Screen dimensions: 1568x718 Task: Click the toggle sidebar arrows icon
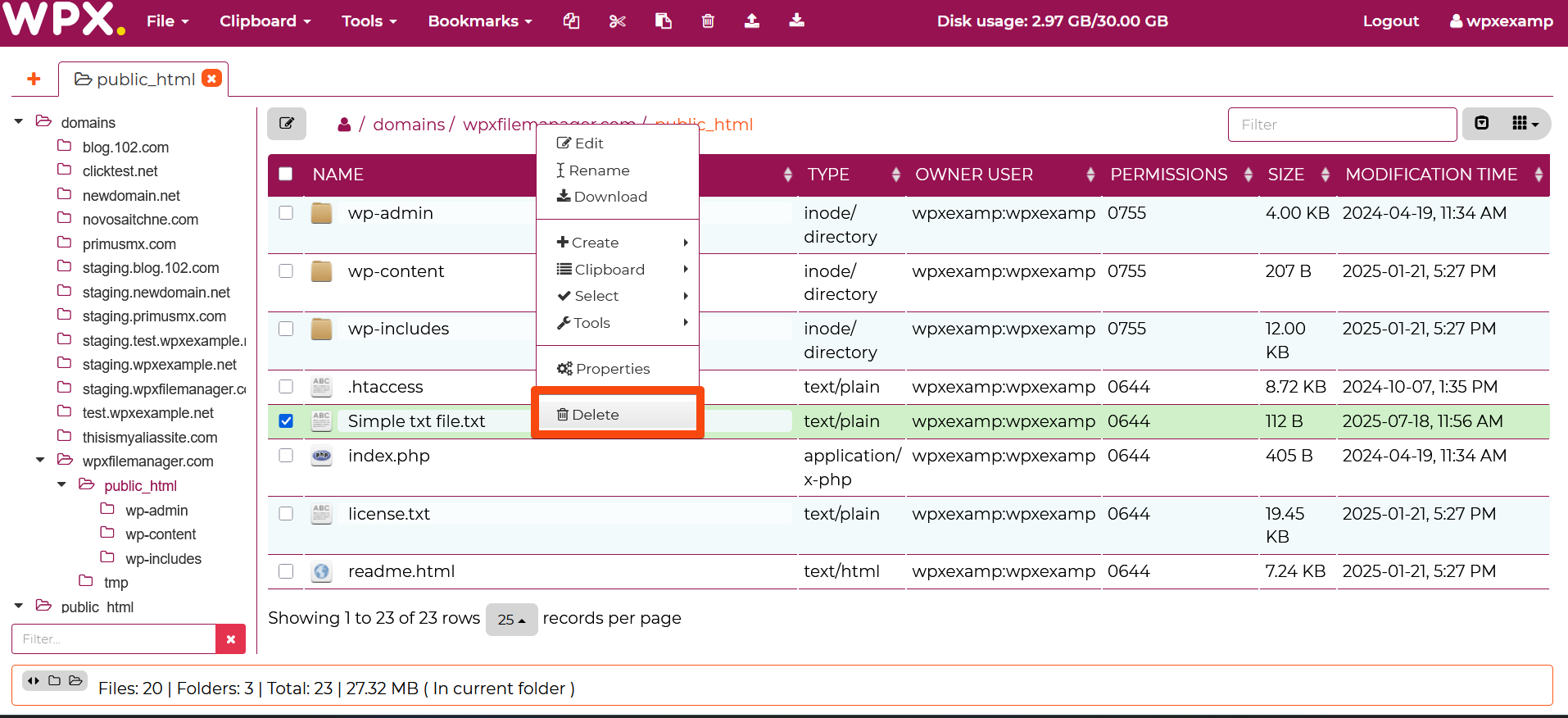pyautogui.click(x=34, y=680)
